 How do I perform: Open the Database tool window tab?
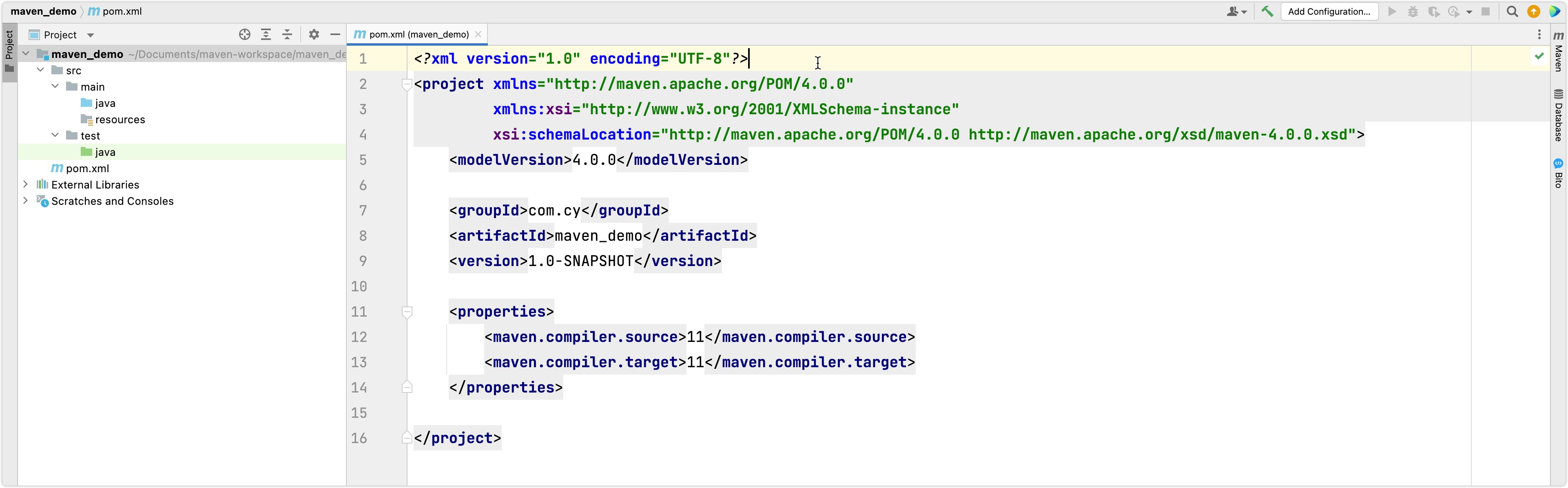1558,116
